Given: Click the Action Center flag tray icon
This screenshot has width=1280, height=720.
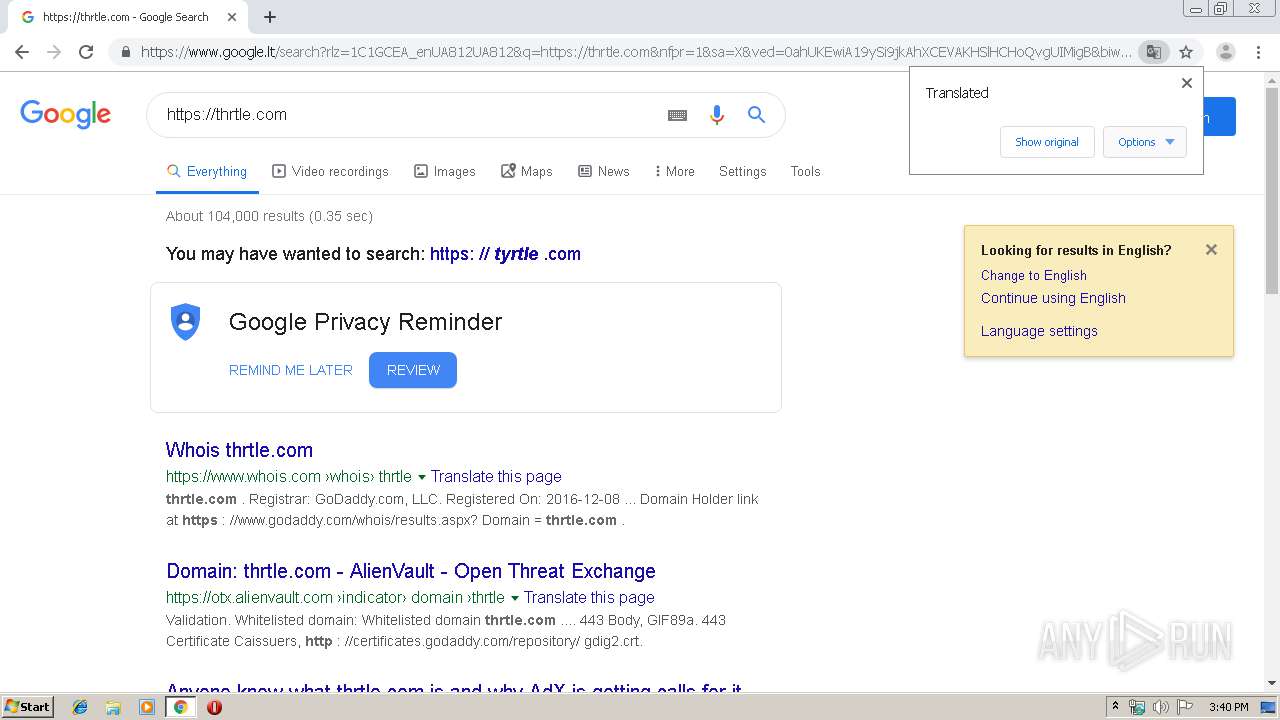Looking at the screenshot, I should pyautogui.click(x=1185, y=707).
